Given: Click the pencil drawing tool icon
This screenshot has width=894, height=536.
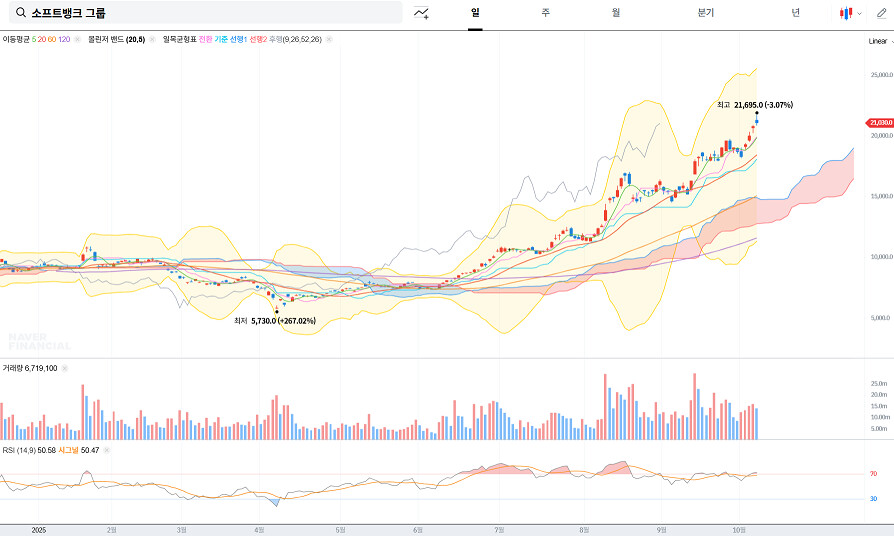Looking at the screenshot, I should tap(882, 13).
